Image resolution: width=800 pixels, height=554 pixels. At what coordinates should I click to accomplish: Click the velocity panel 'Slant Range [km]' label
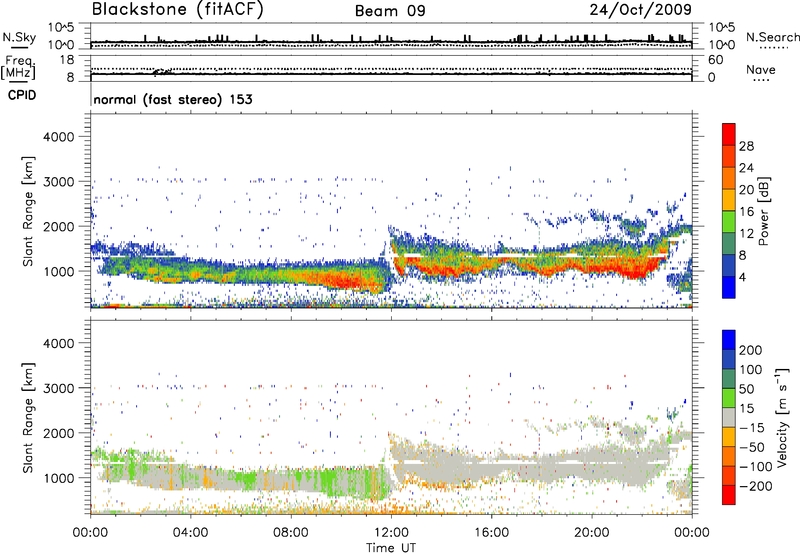[28, 417]
